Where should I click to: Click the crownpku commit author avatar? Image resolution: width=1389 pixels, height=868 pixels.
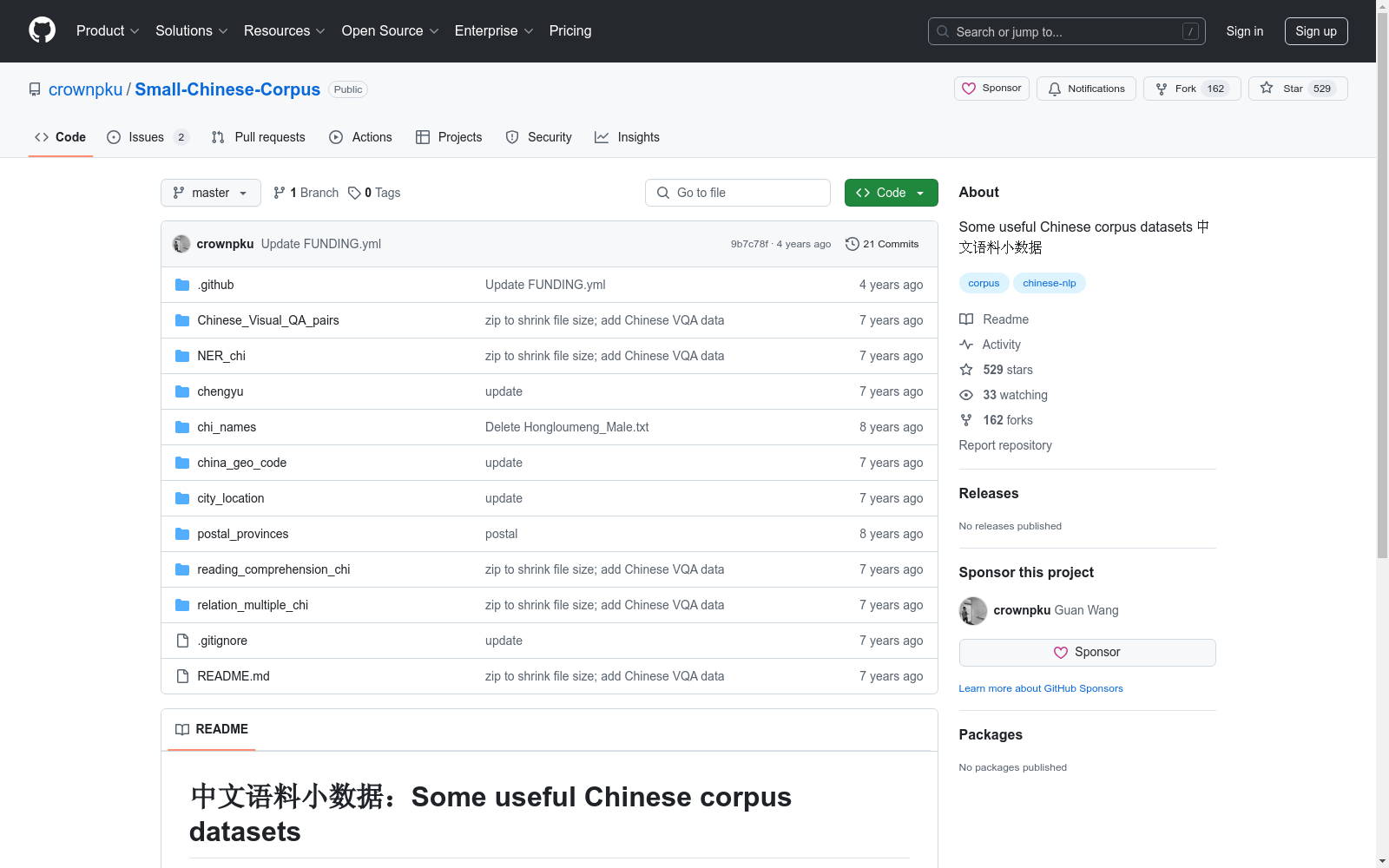181,244
